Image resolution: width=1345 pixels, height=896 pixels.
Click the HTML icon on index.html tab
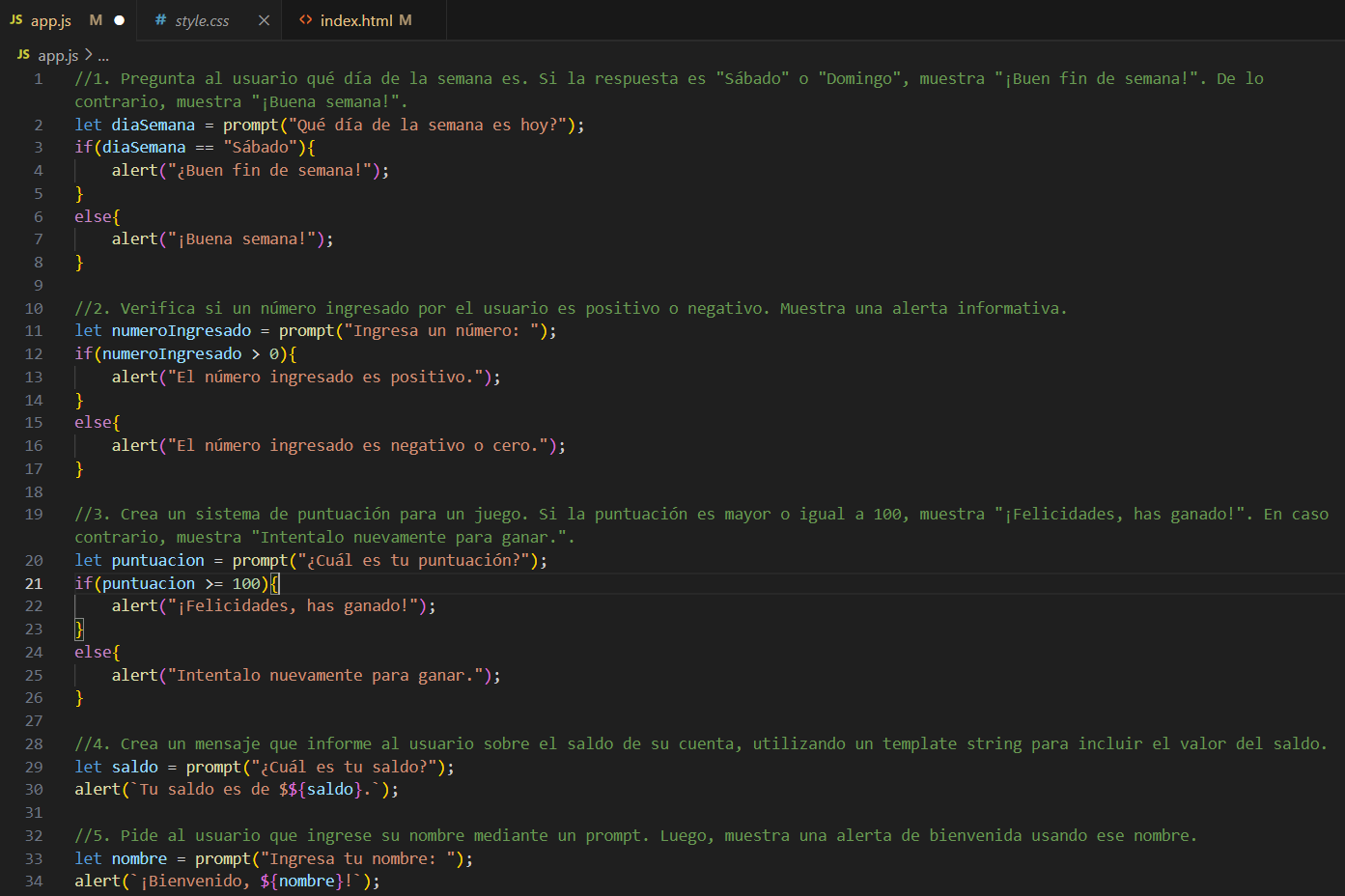click(306, 20)
